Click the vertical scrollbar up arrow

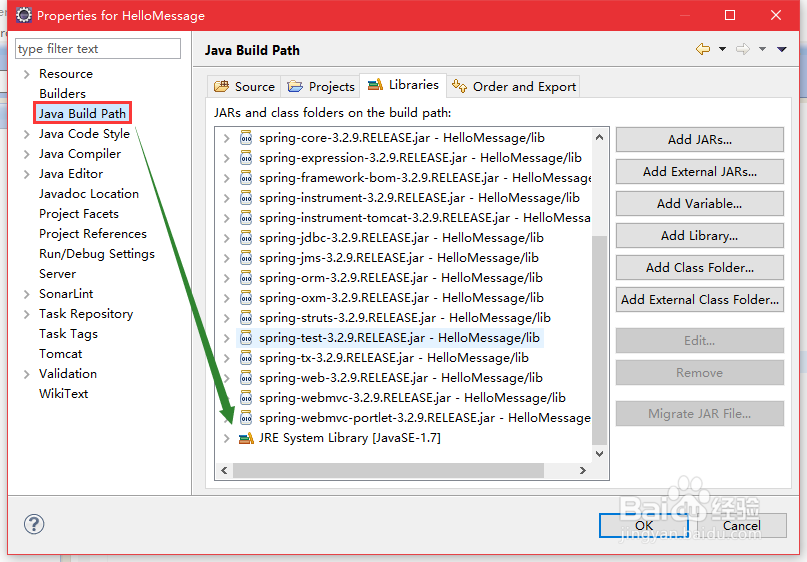click(599, 137)
